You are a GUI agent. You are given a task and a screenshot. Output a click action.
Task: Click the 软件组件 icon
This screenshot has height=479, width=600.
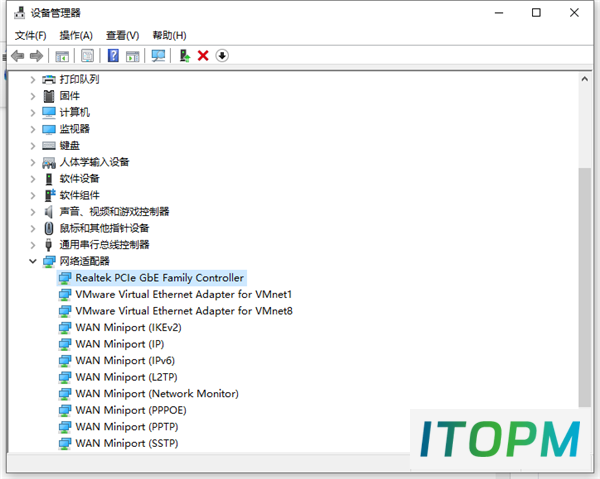50,195
